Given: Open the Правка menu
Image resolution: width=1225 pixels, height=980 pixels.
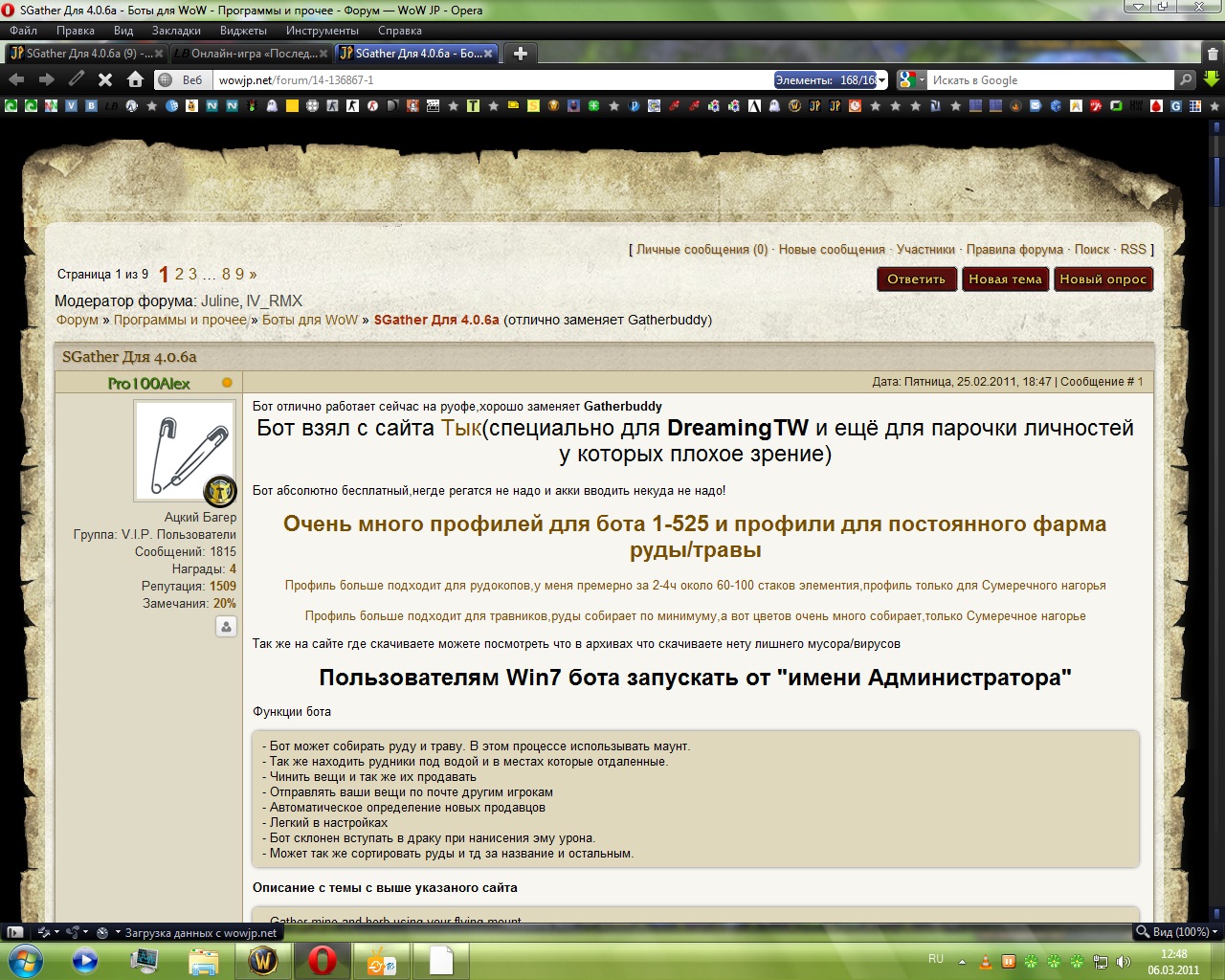Looking at the screenshot, I should point(75,31).
